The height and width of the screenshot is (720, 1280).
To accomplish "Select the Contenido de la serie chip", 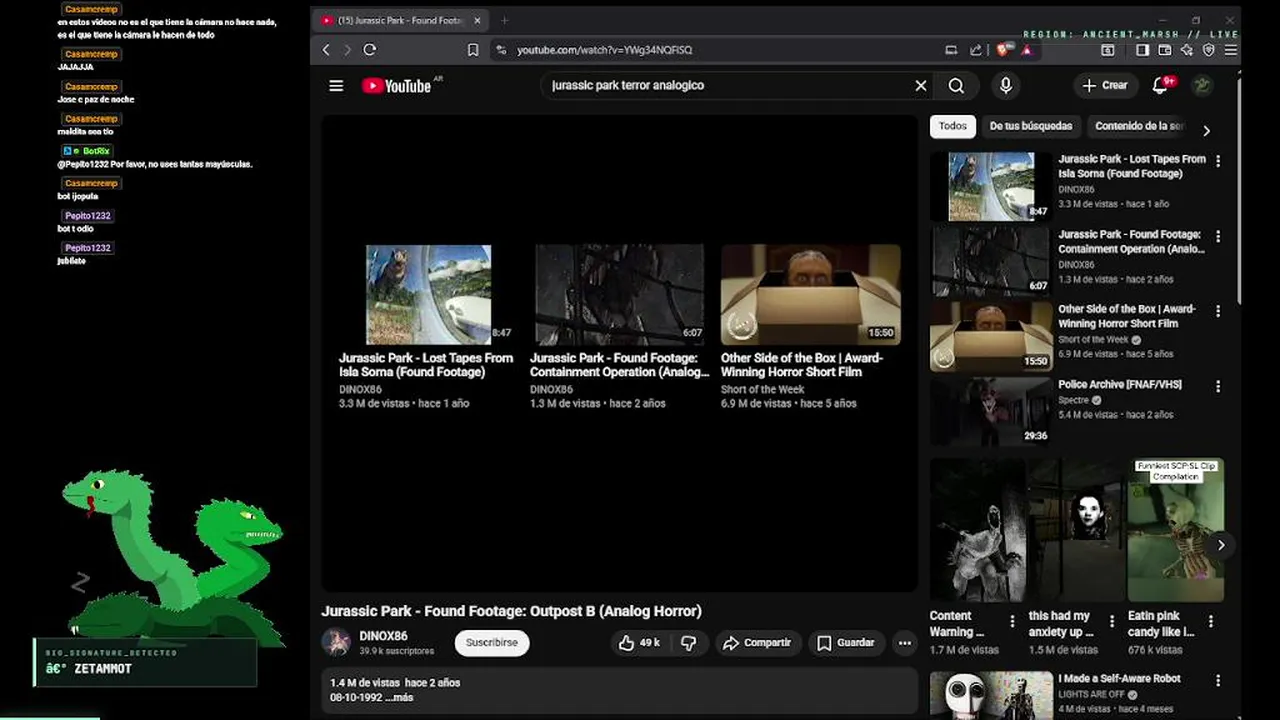I will click(1139, 126).
